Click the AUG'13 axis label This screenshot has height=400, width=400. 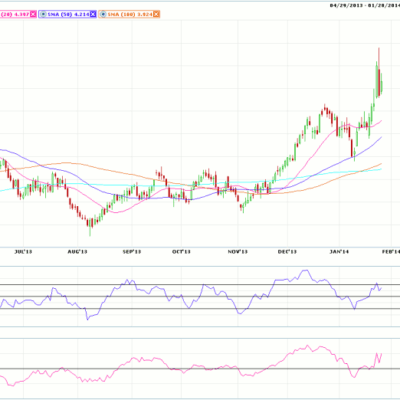77,252
